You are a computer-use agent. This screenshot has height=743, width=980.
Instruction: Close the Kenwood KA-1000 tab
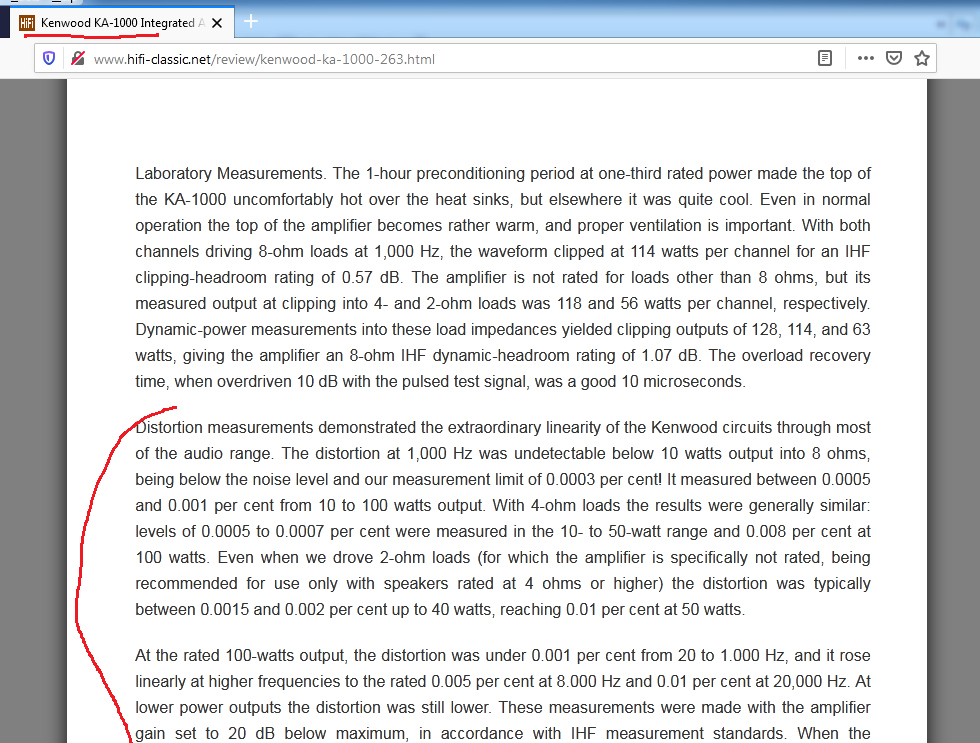pos(217,23)
